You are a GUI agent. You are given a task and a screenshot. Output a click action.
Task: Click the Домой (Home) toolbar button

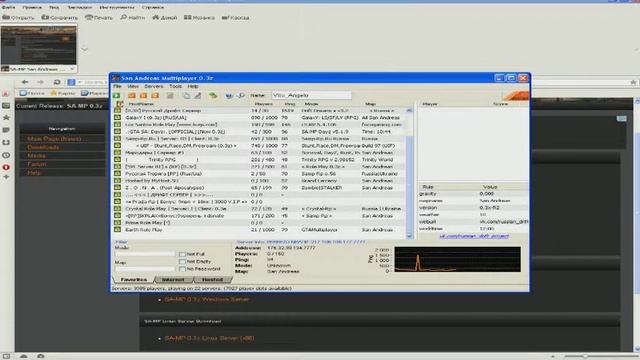(x=165, y=18)
